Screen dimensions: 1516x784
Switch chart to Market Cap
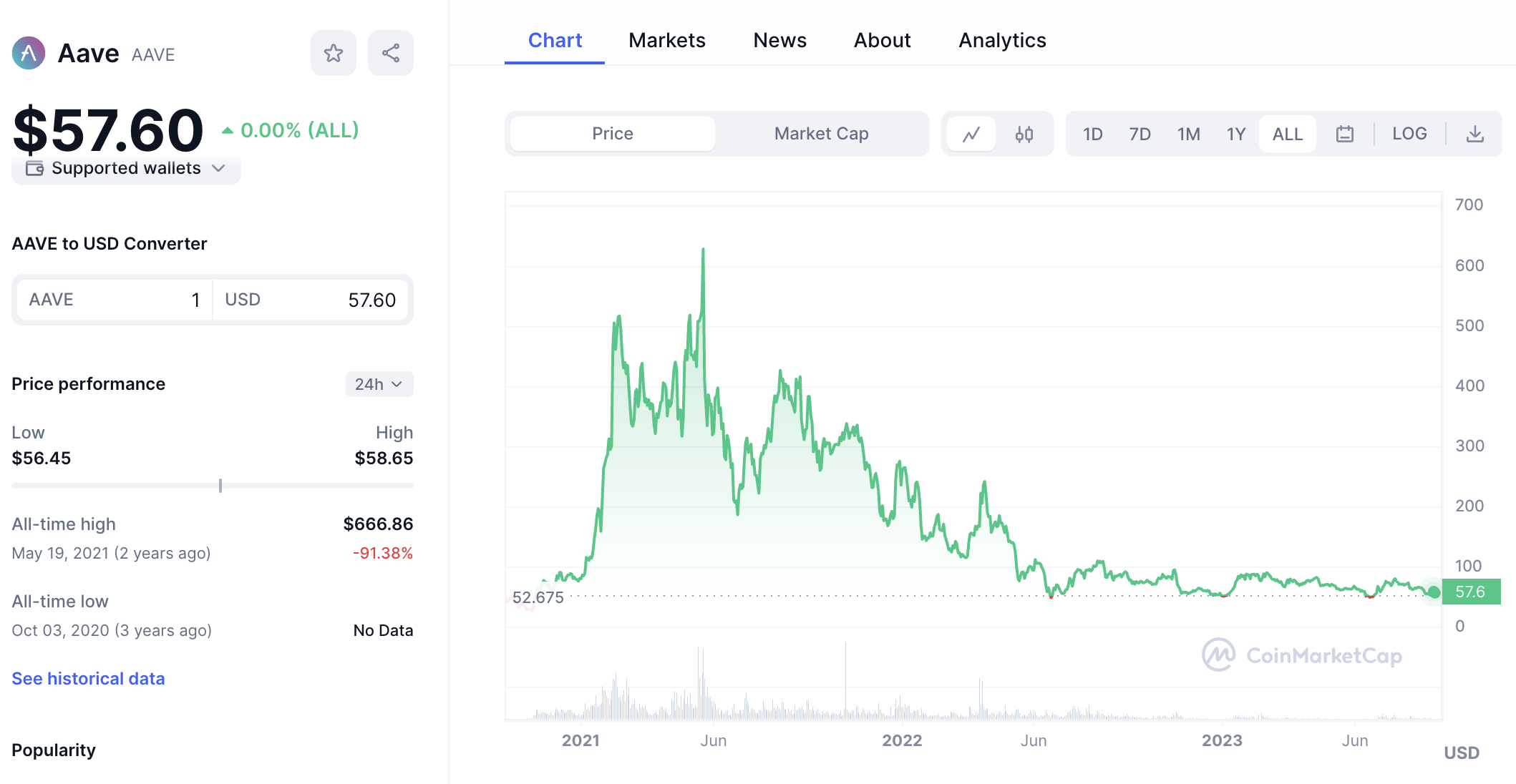(821, 134)
